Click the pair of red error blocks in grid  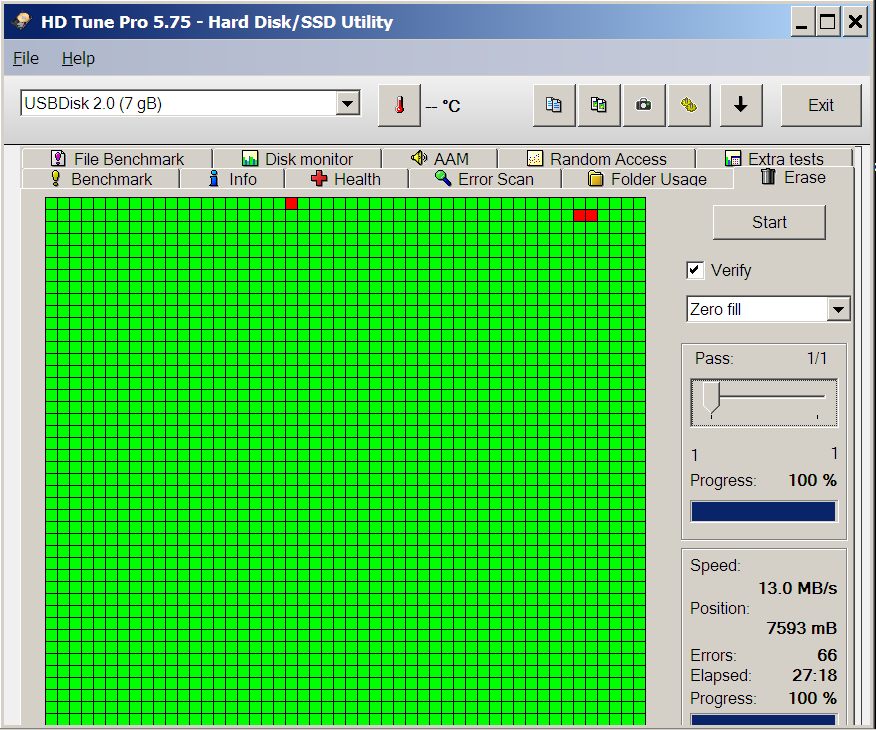coord(585,215)
